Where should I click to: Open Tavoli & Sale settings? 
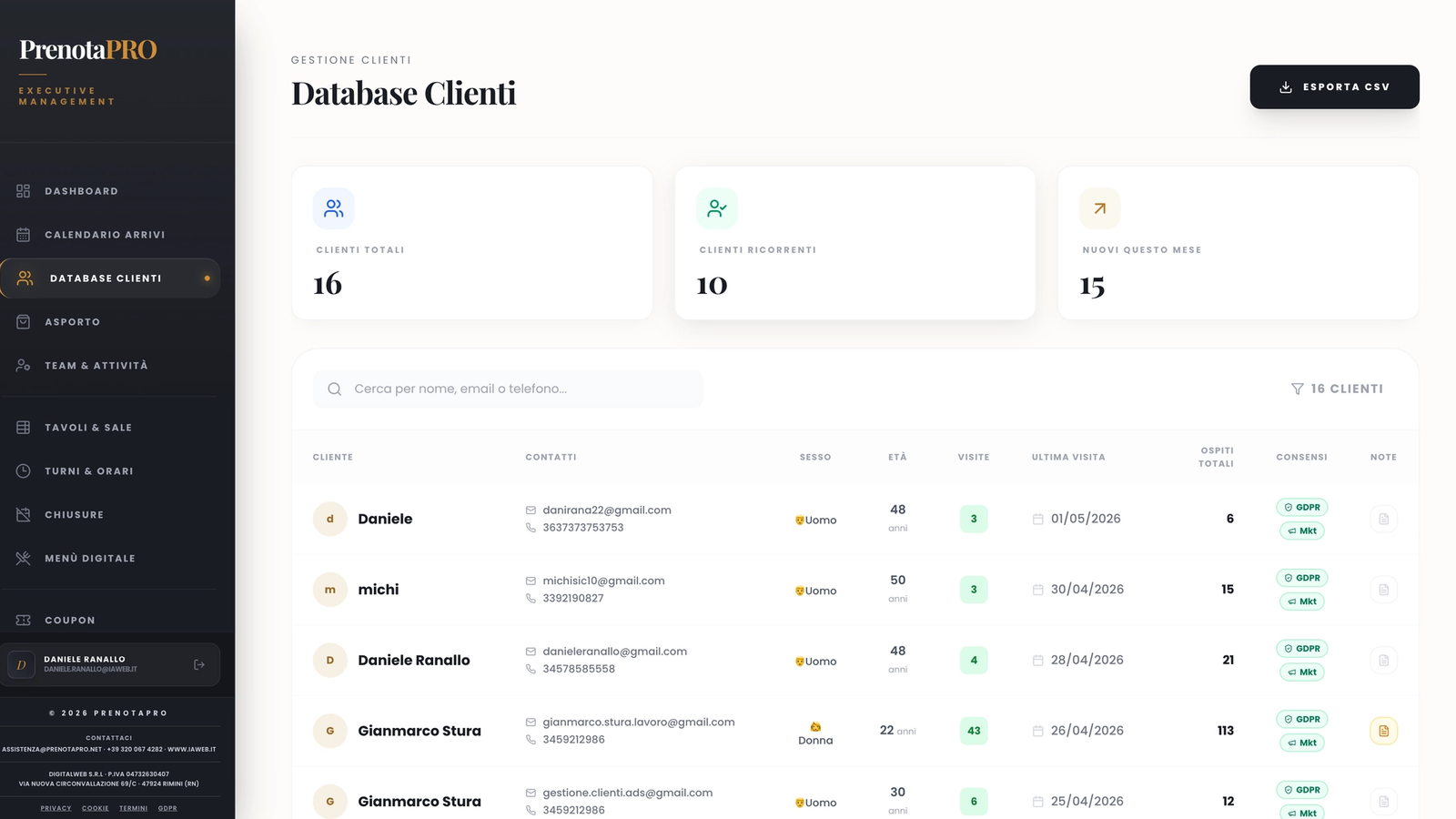(109, 428)
